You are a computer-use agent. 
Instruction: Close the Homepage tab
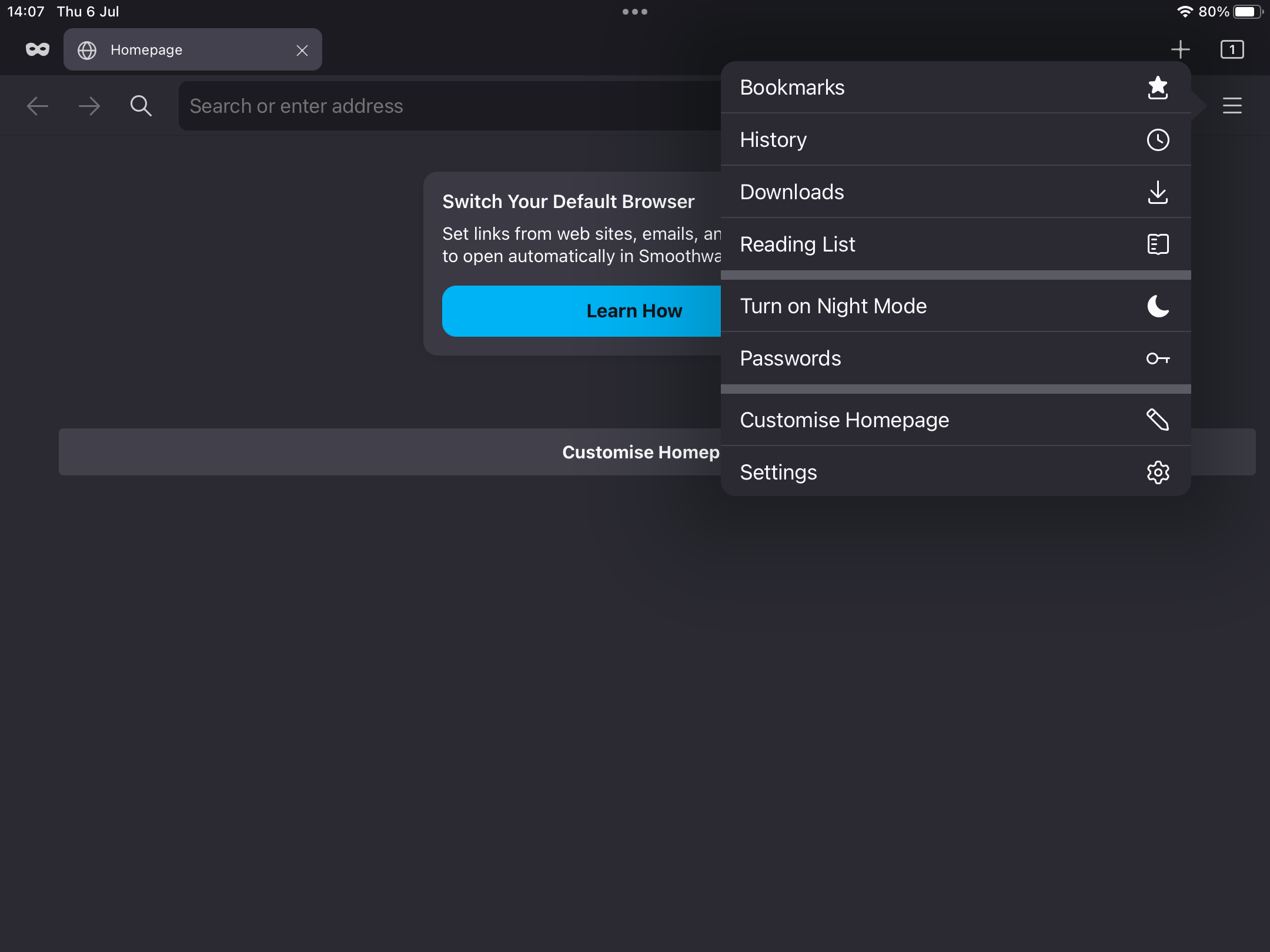pyautogui.click(x=302, y=51)
